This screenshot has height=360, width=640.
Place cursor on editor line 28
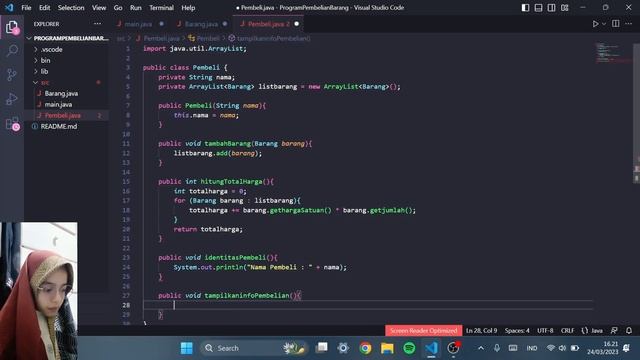tap(367, 305)
